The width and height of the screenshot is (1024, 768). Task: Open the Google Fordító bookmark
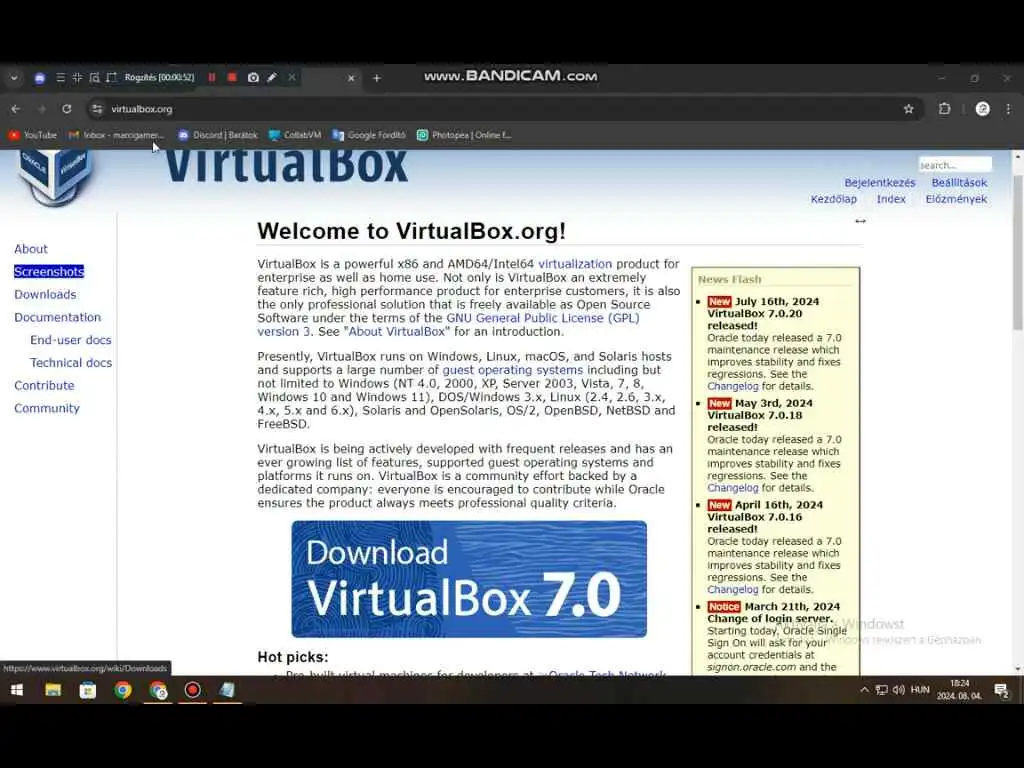click(x=369, y=135)
